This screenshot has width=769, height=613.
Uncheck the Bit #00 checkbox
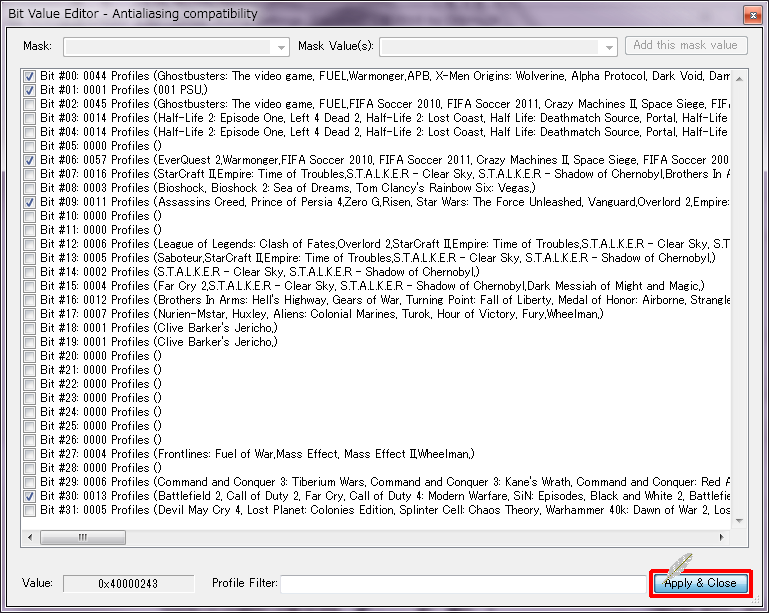pos(29,77)
